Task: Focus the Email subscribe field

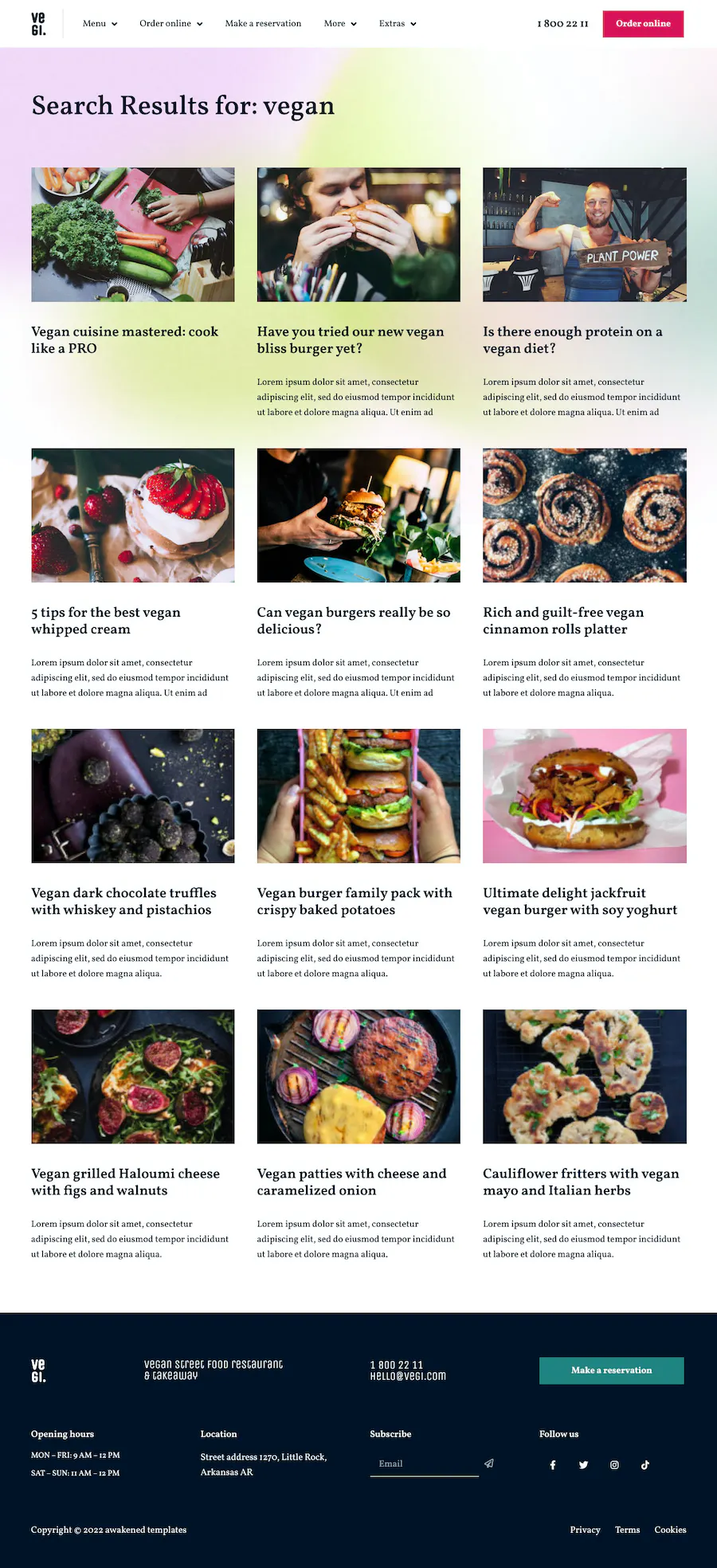Action: point(424,1464)
